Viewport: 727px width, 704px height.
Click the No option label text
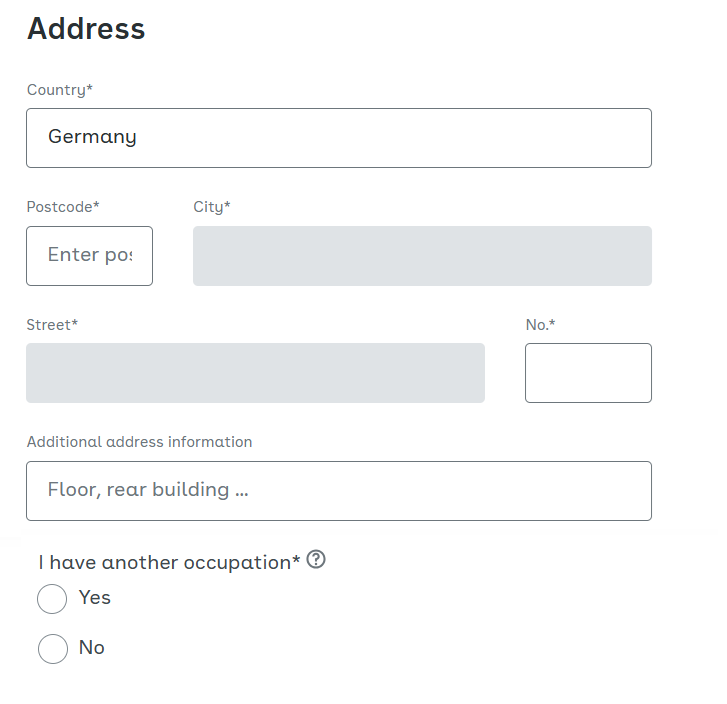[x=92, y=647]
